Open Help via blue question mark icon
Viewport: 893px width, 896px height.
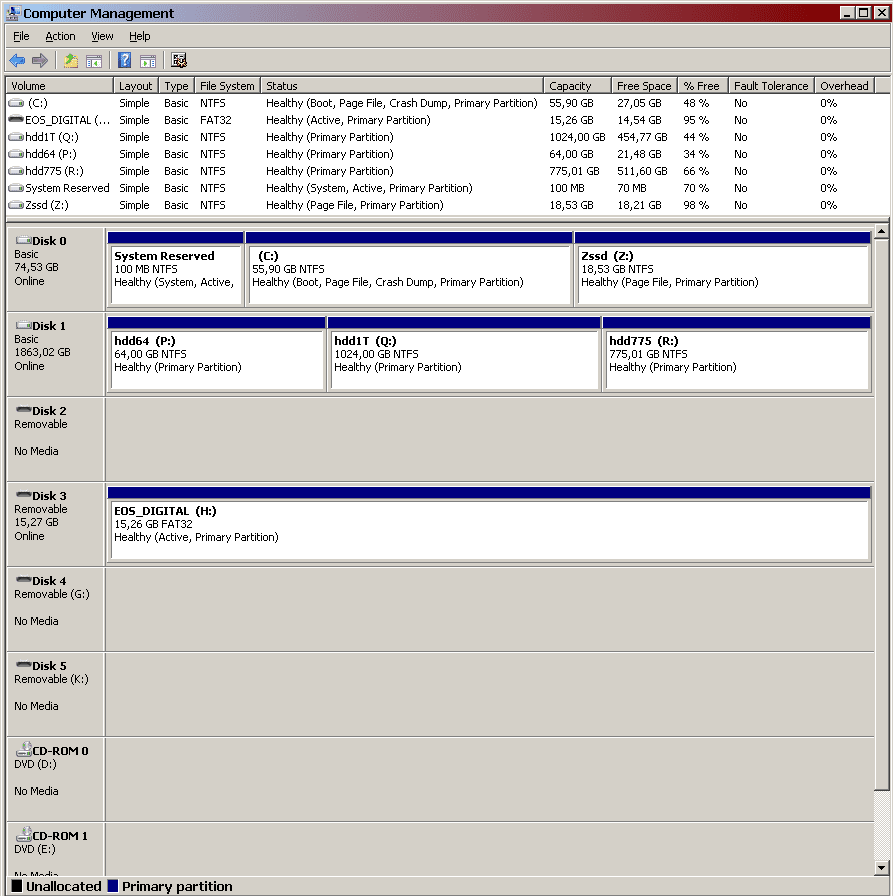click(x=124, y=60)
